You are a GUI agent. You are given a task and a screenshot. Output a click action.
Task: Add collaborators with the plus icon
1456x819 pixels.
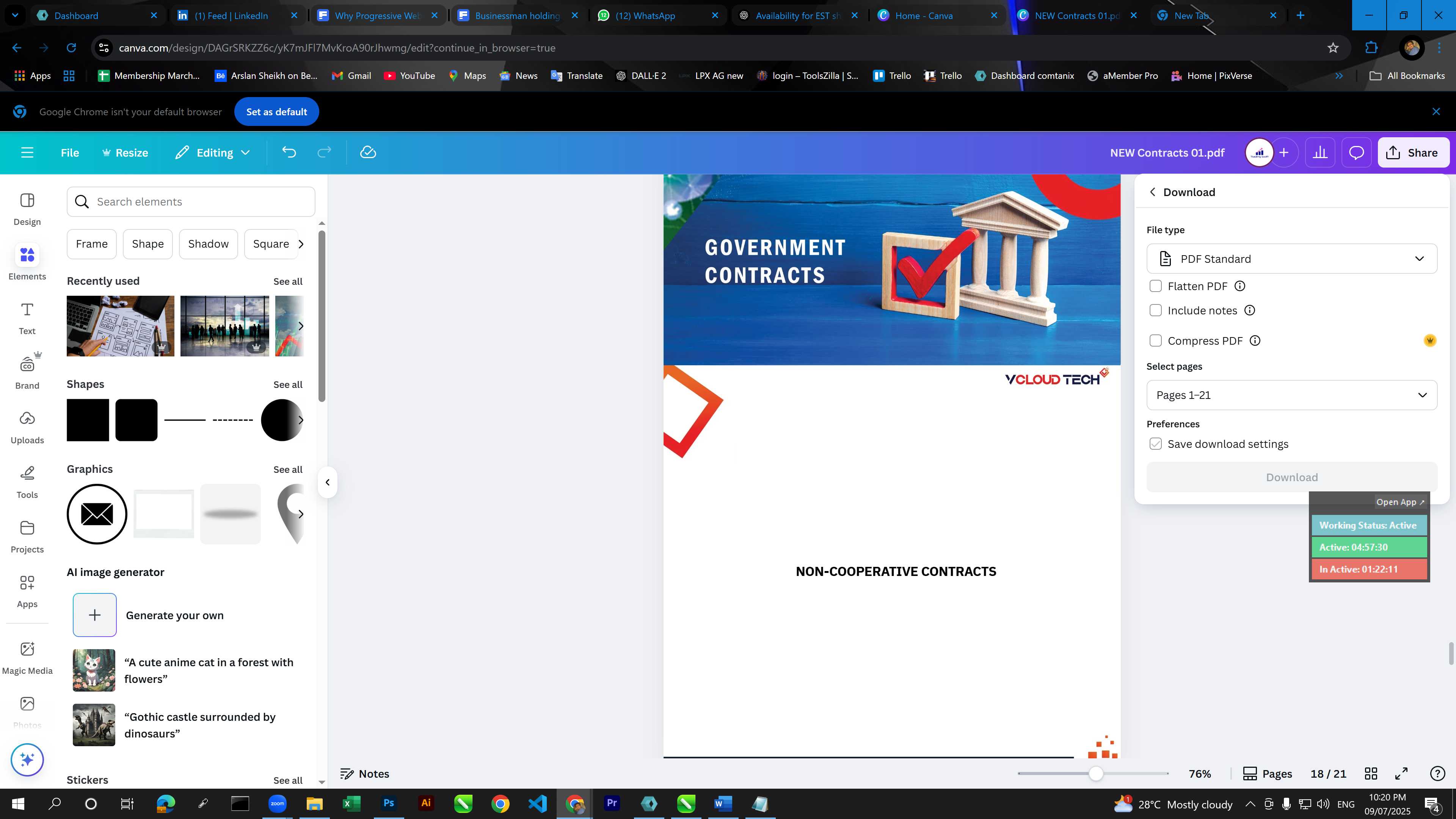pos(1284,152)
